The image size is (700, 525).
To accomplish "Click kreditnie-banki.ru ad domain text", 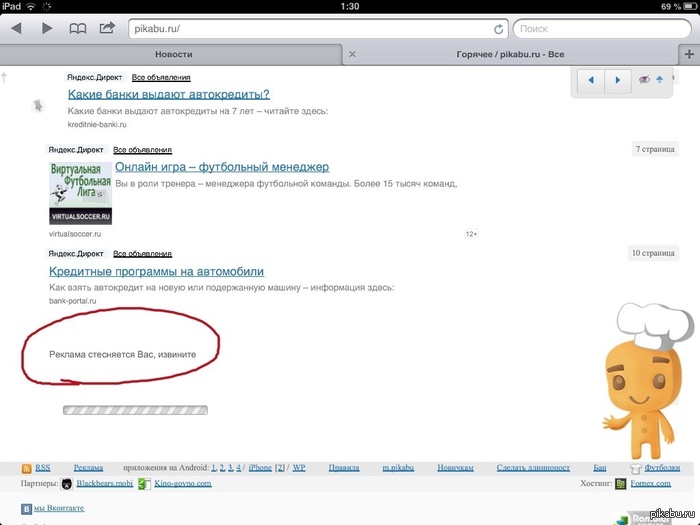I will point(97,125).
